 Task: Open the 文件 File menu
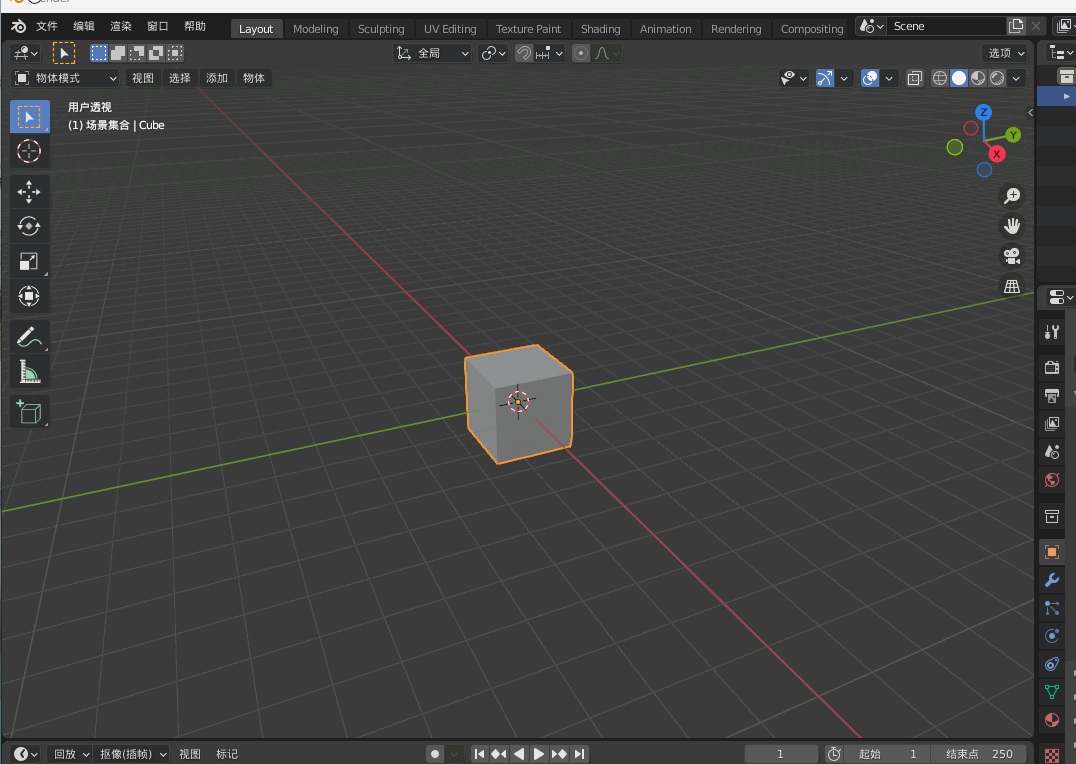pyautogui.click(x=47, y=26)
